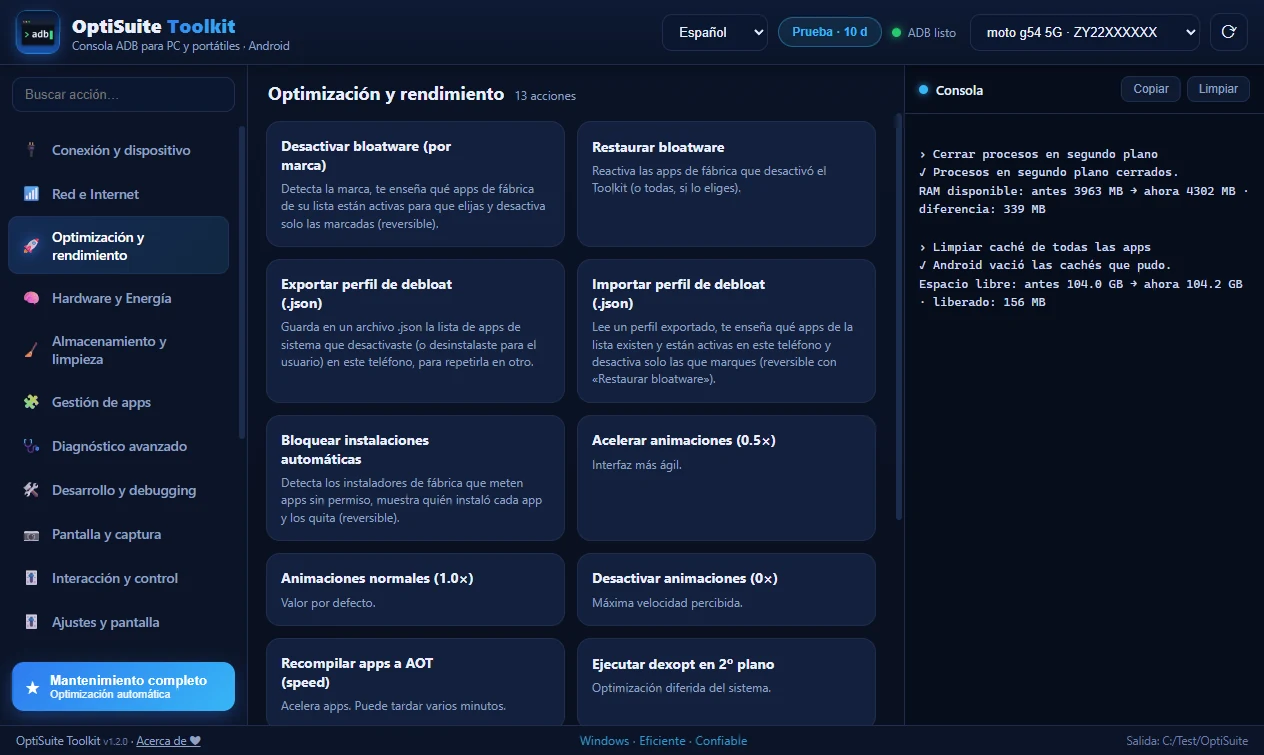Click 'Windows · Eficiente · Confiable' footer text
This screenshot has width=1264, height=755.
(663, 741)
